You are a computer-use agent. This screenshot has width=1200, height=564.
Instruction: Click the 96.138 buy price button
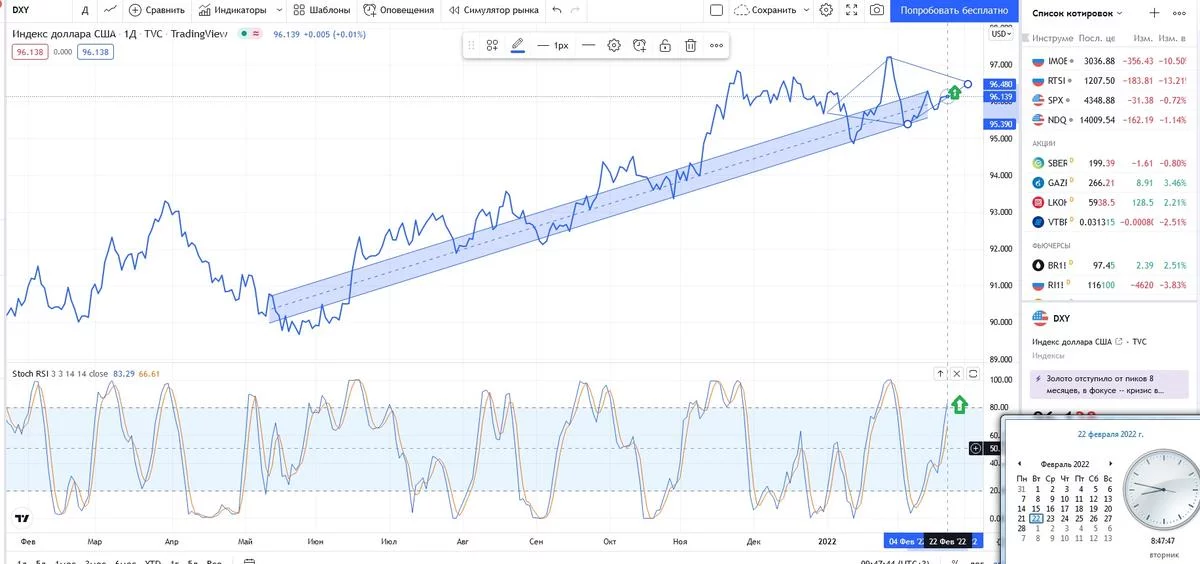[95, 52]
